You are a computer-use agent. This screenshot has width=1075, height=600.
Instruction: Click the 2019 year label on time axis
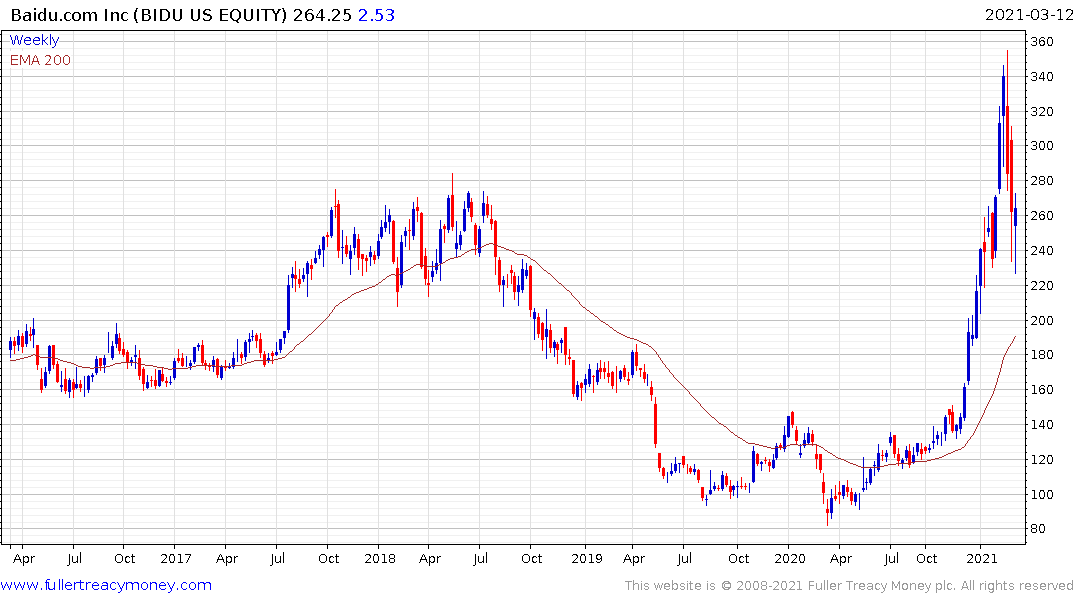(x=586, y=559)
